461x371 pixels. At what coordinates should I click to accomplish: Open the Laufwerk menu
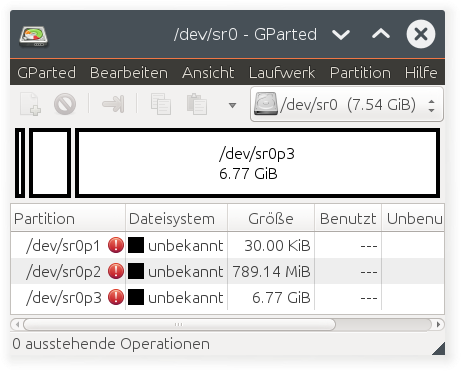(282, 73)
